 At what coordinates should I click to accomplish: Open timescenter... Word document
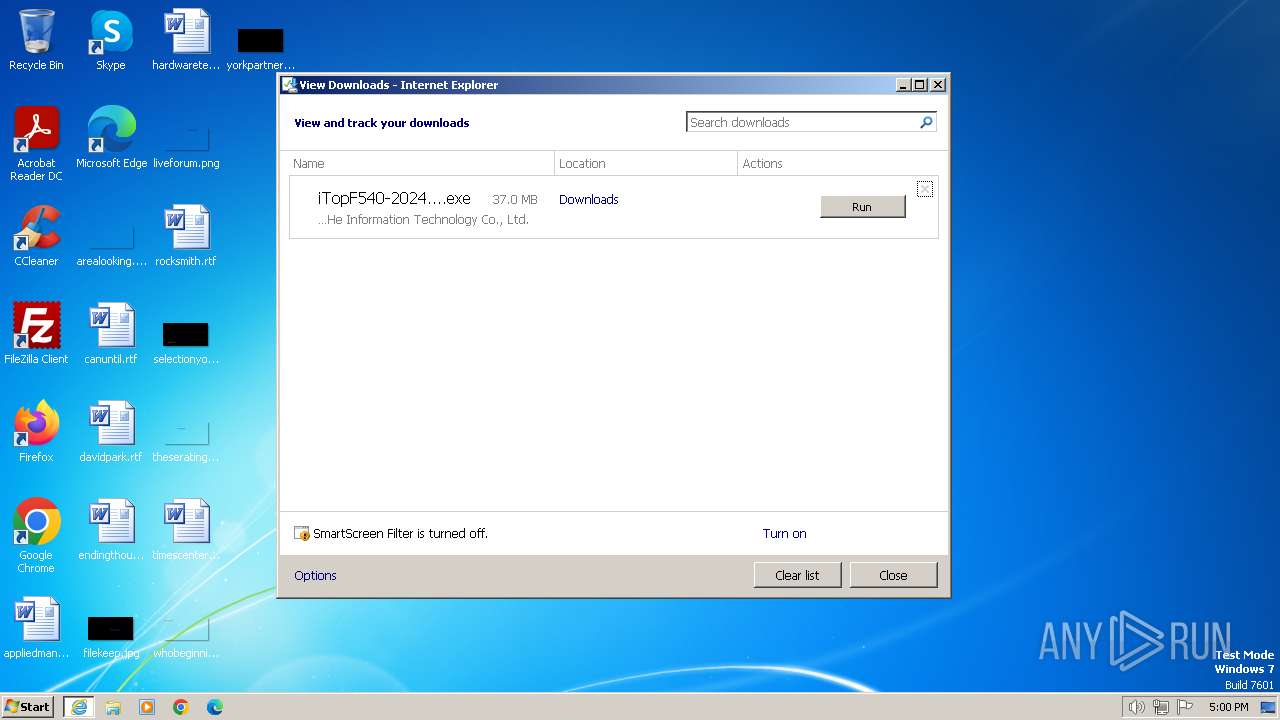186,531
